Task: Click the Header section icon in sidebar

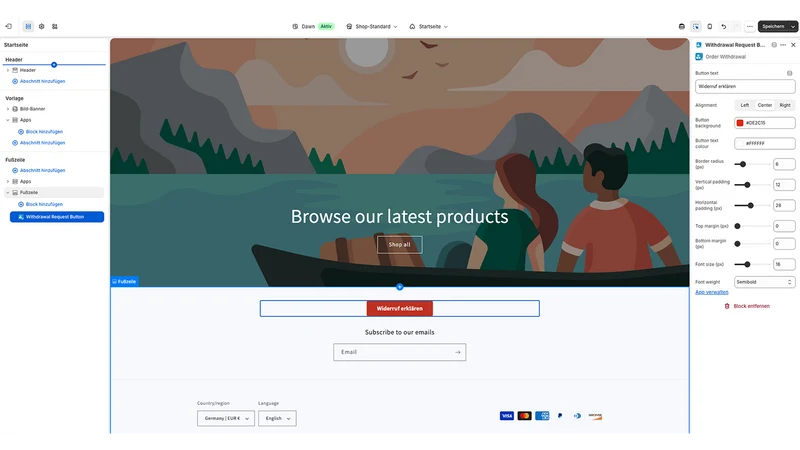Action: click(15, 70)
